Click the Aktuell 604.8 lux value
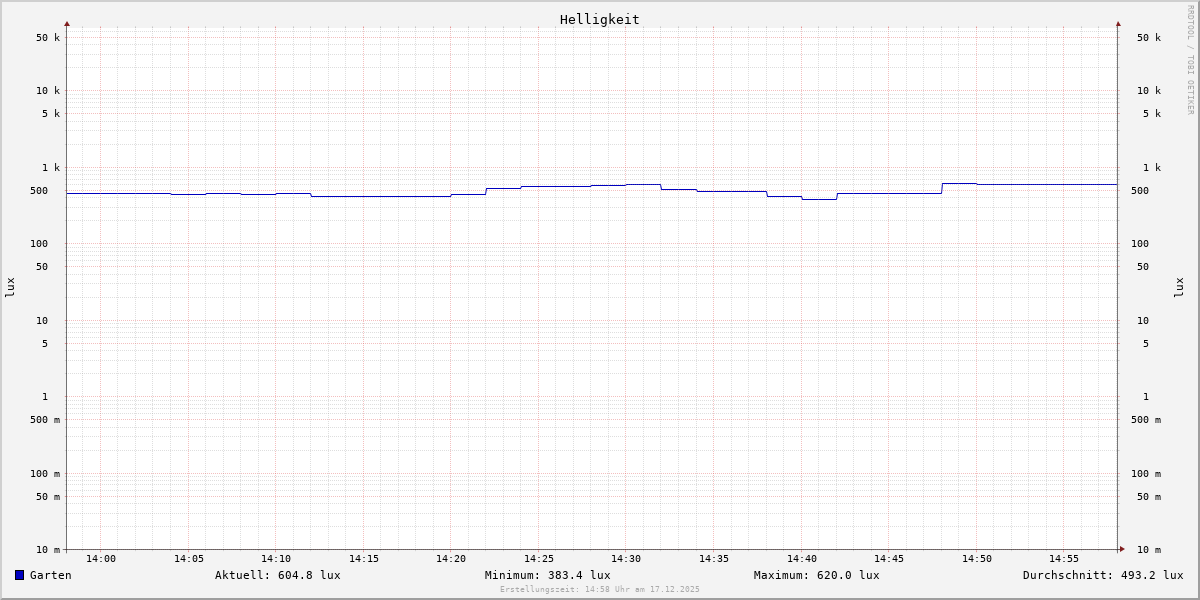Viewport: 1200px width, 600px height. click(x=277, y=575)
